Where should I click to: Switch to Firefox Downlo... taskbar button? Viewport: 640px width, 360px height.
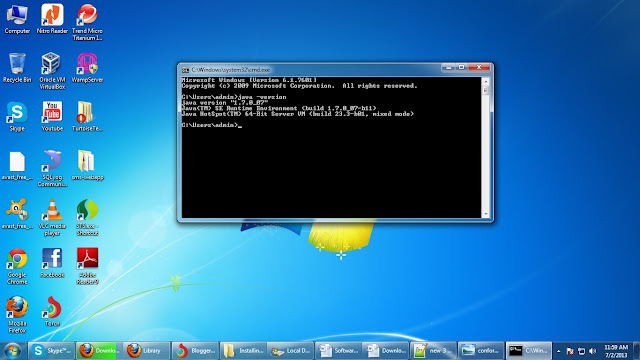[98, 351]
